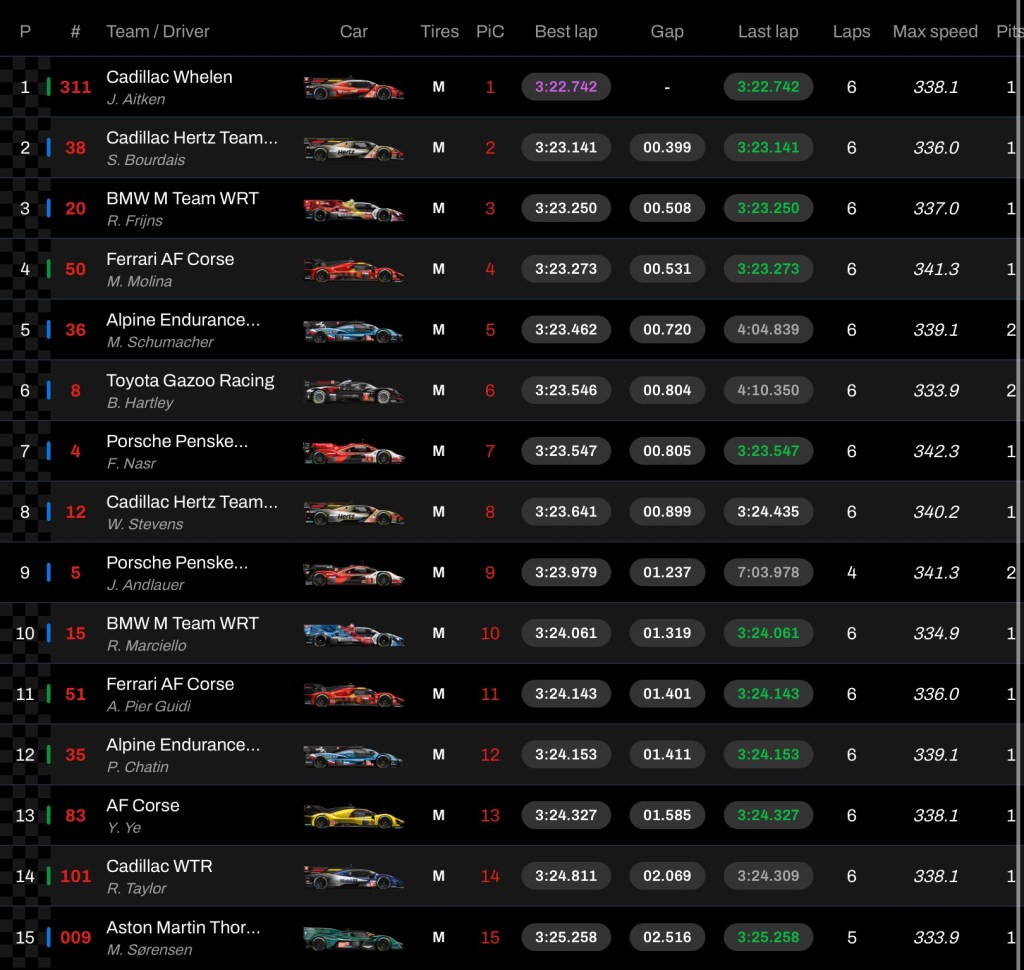Viewport: 1024px width, 970px height.
Task: Select driver name M. Schumacher
Action: click(x=160, y=342)
